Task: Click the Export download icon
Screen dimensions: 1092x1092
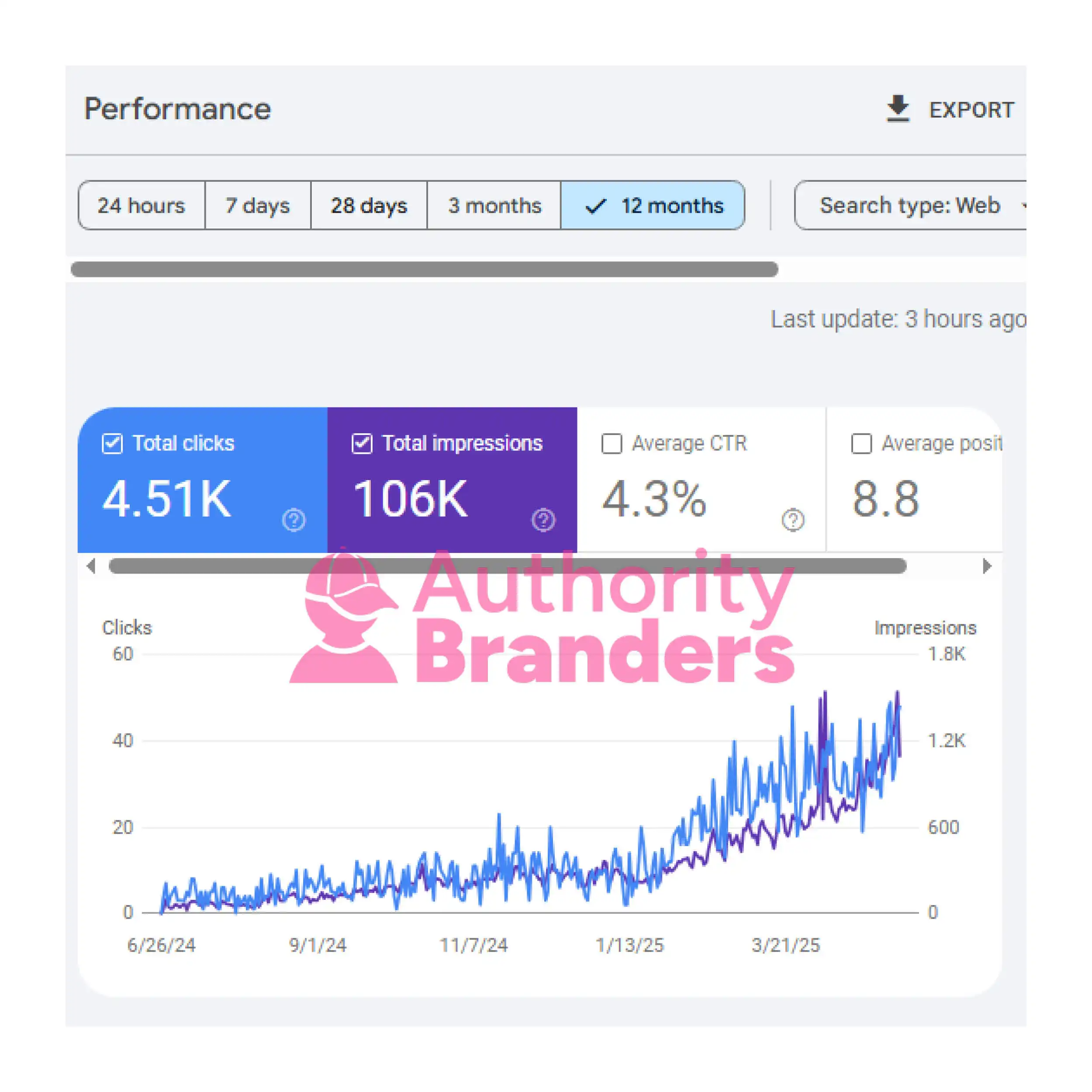Action: (x=898, y=108)
